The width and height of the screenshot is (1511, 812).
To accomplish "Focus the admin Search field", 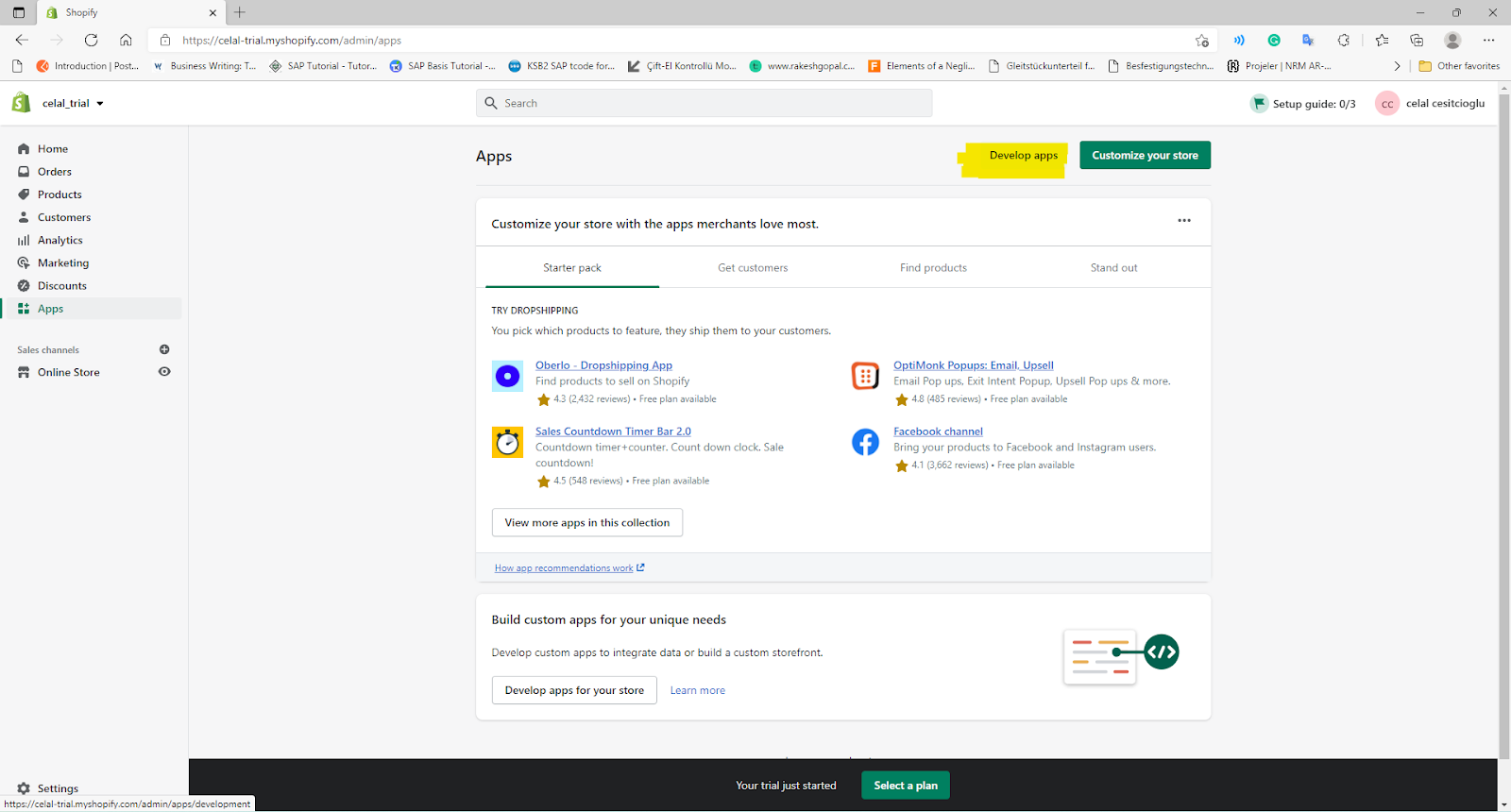I will click(704, 103).
